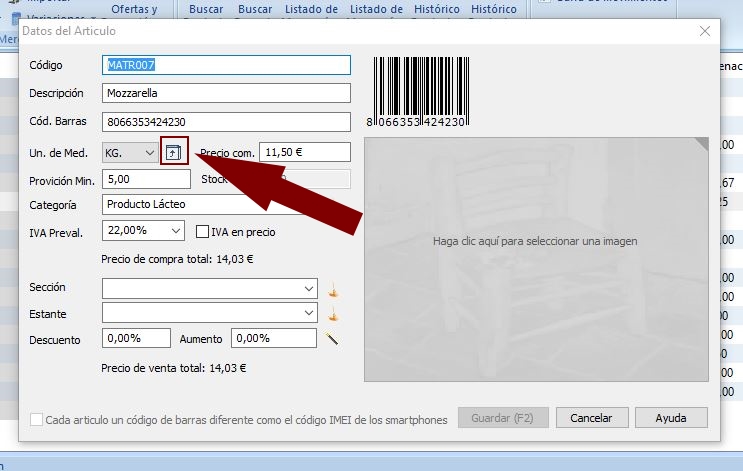Click the Descuento field 0,00%
This screenshot has width=743, height=471.
tap(136, 338)
